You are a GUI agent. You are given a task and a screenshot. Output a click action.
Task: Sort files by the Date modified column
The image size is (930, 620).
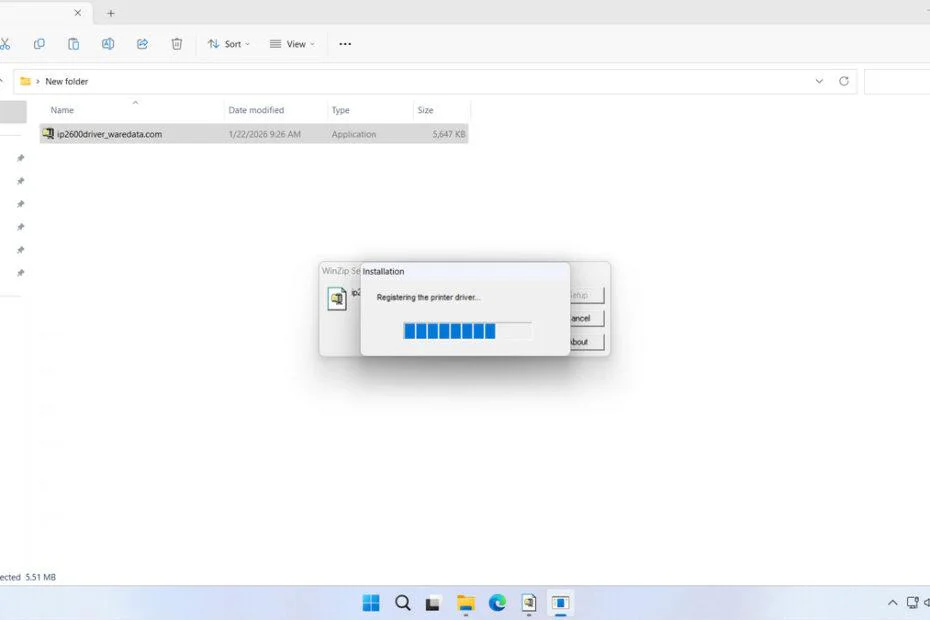point(256,110)
